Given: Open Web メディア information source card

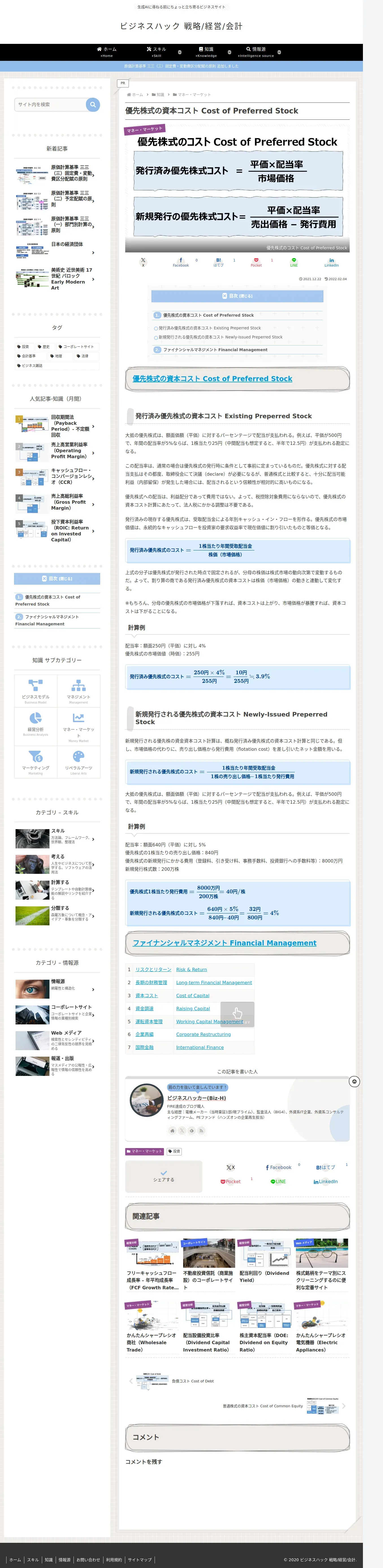Looking at the screenshot, I should pyautogui.click(x=57, y=1040).
